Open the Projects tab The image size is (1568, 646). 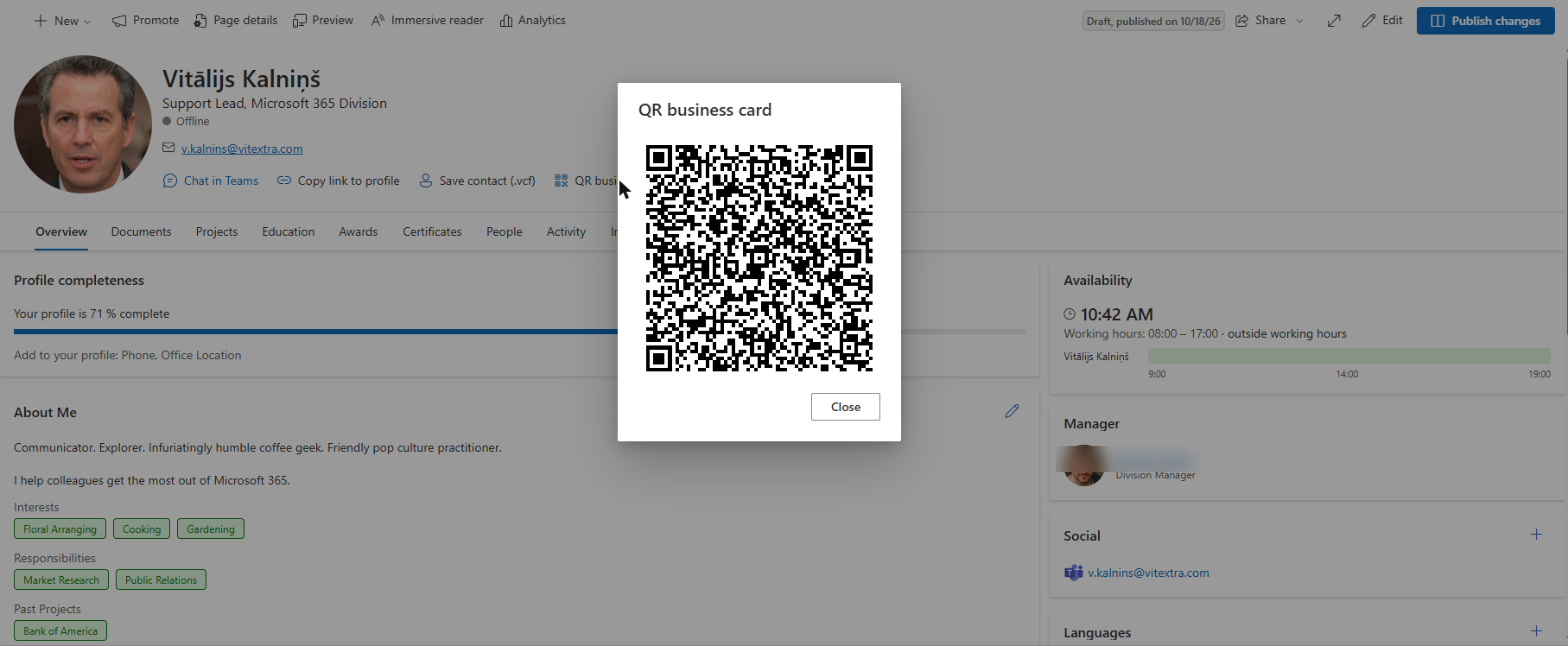(217, 231)
